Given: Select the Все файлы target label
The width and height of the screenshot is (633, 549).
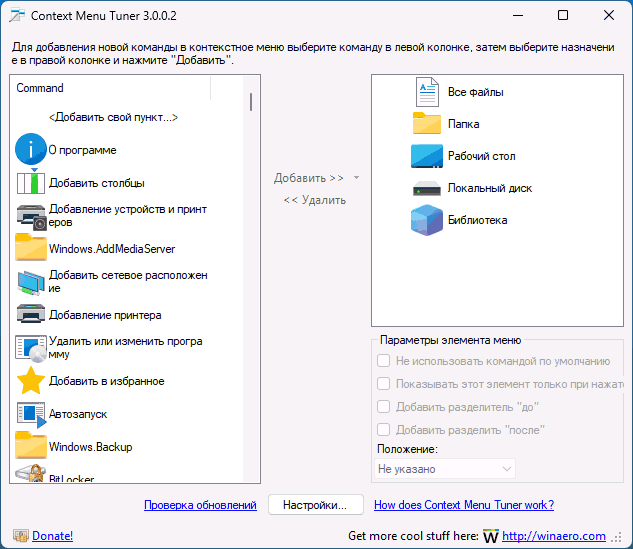Looking at the screenshot, I should 476,92.
